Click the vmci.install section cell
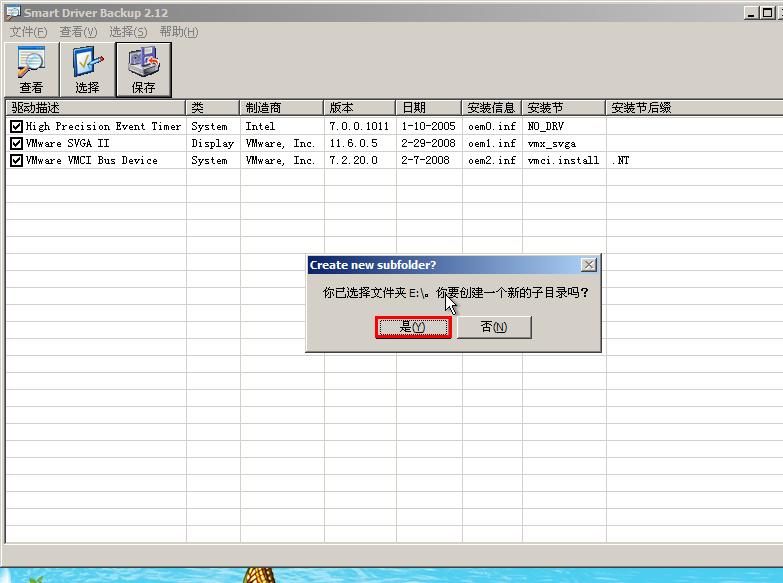This screenshot has height=583, width=783. click(563, 161)
